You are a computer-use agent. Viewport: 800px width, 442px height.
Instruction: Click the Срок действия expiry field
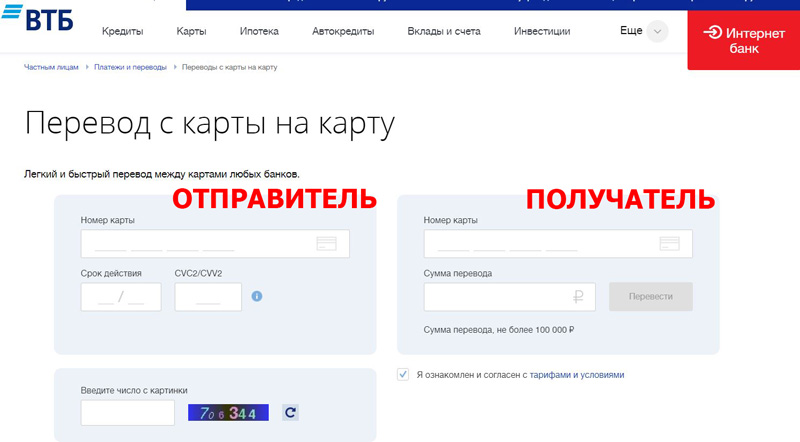121,297
